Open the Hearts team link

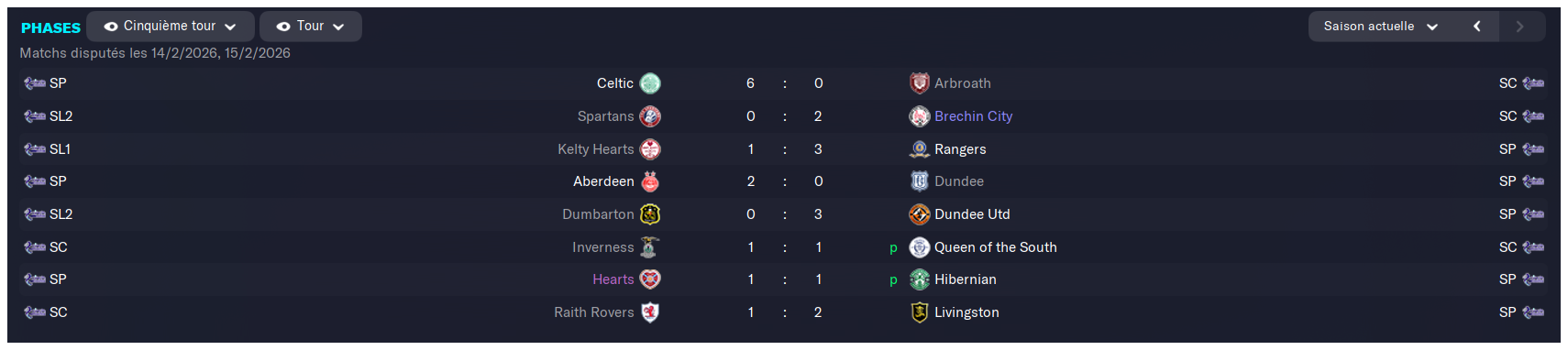click(613, 279)
